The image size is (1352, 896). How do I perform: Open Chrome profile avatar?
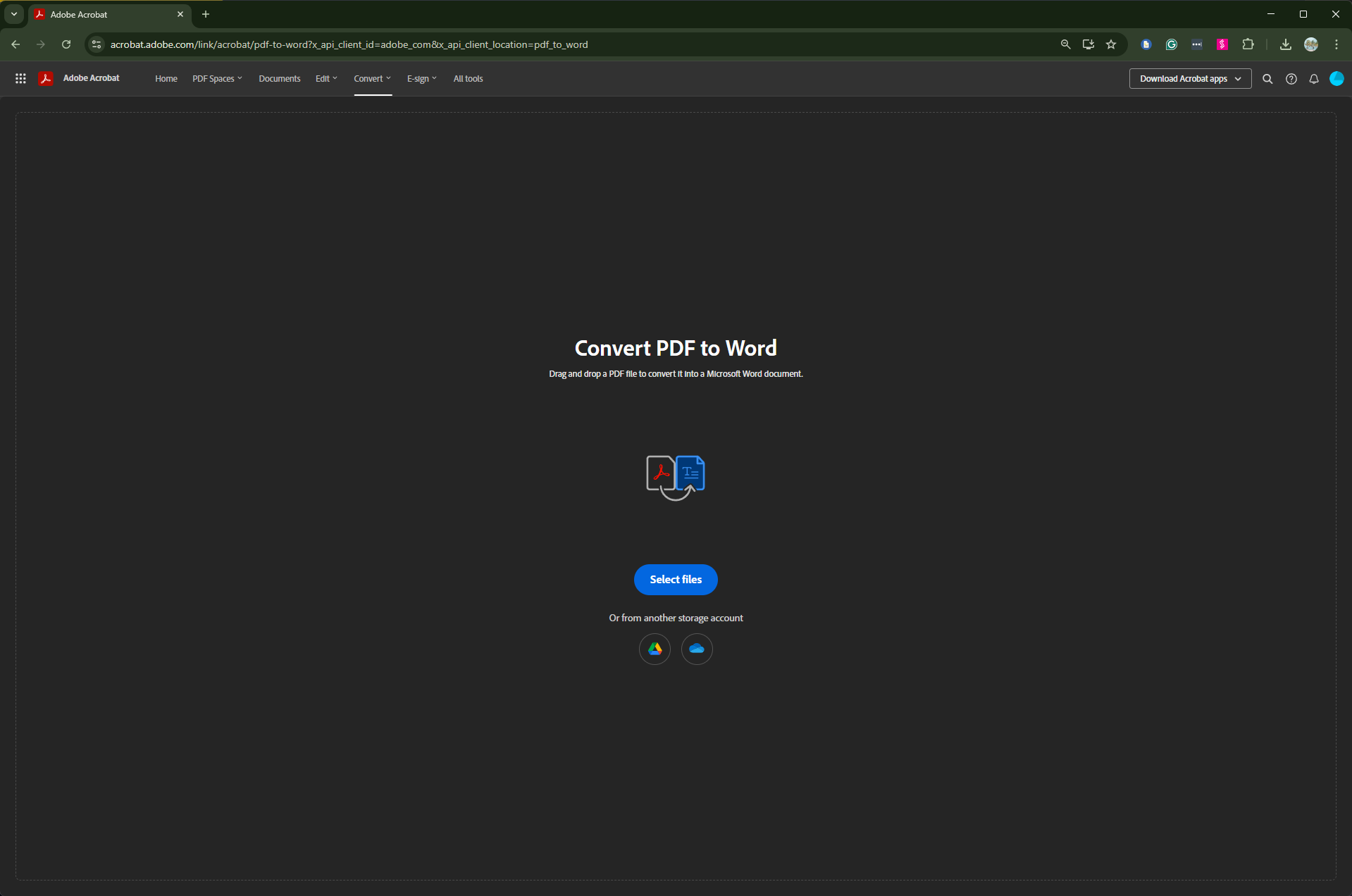pos(1311,44)
